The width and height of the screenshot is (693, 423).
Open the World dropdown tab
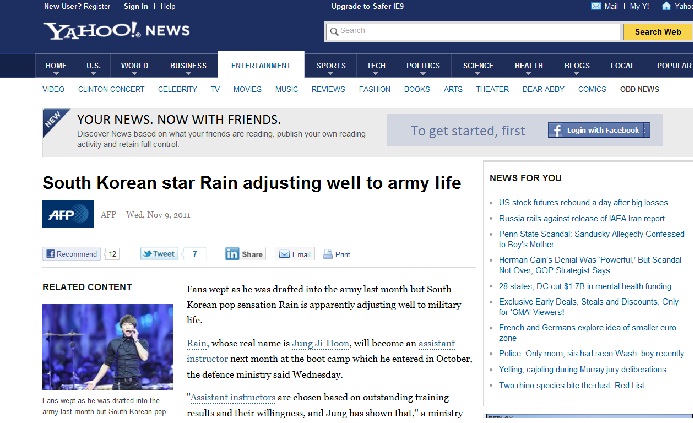point(135,65)
